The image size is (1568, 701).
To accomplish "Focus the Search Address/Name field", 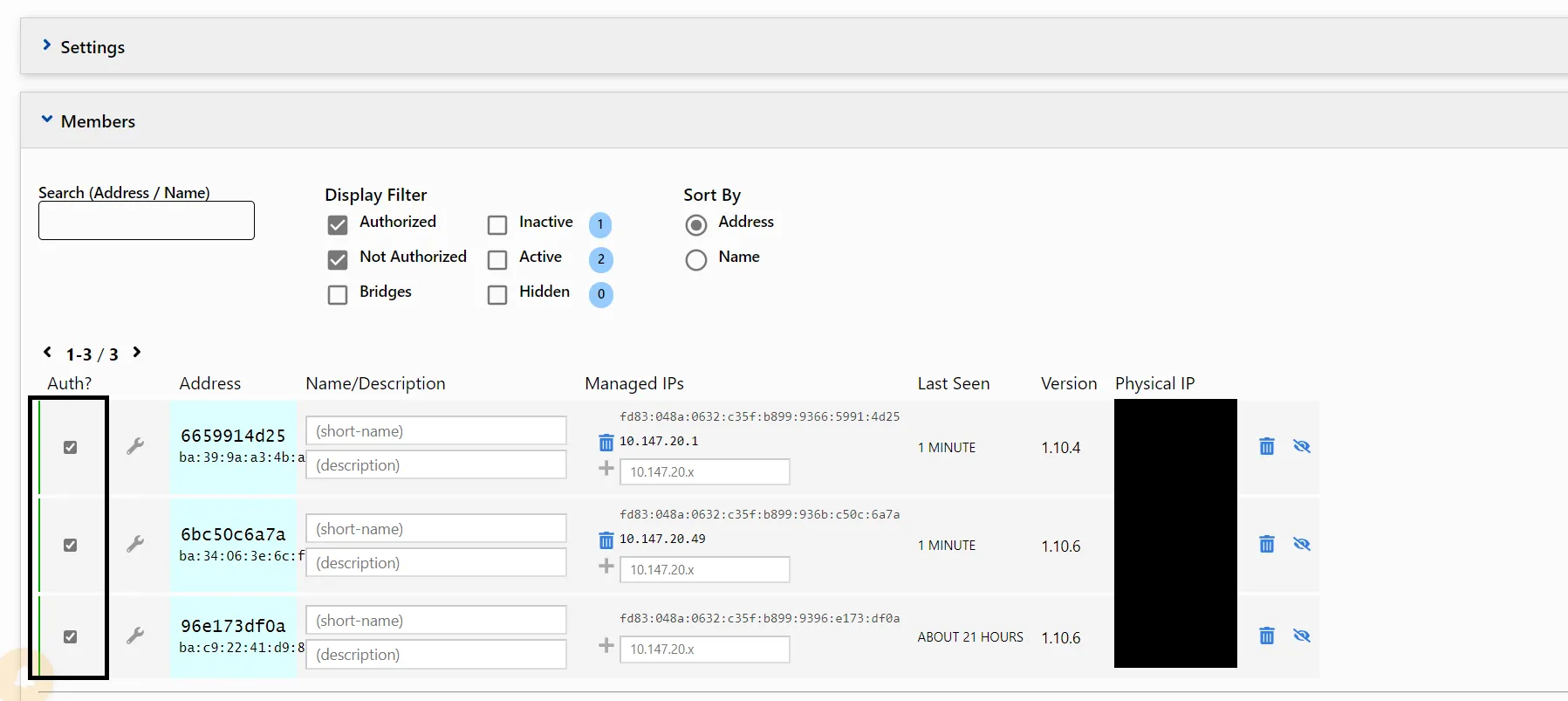I will click(147, 221).
